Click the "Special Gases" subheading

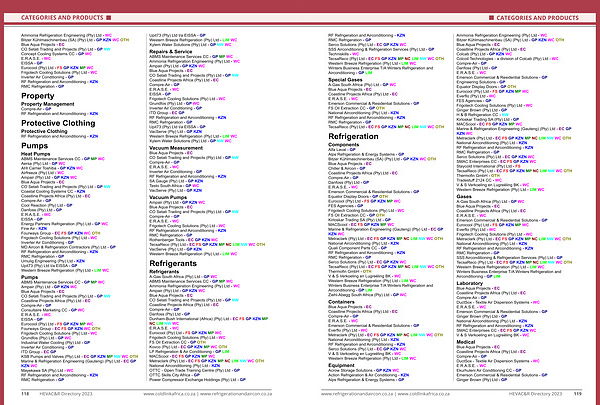[345, 80]
